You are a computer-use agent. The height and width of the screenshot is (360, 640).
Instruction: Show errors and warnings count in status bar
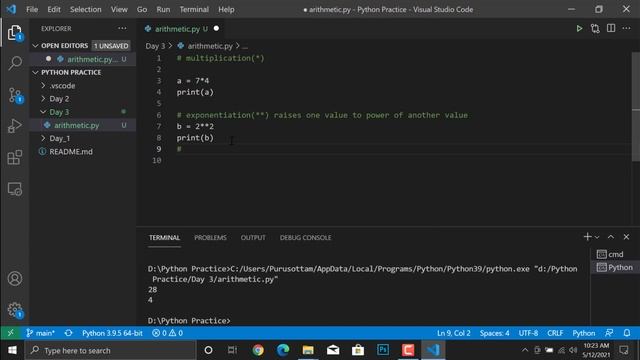pos(167,333)
